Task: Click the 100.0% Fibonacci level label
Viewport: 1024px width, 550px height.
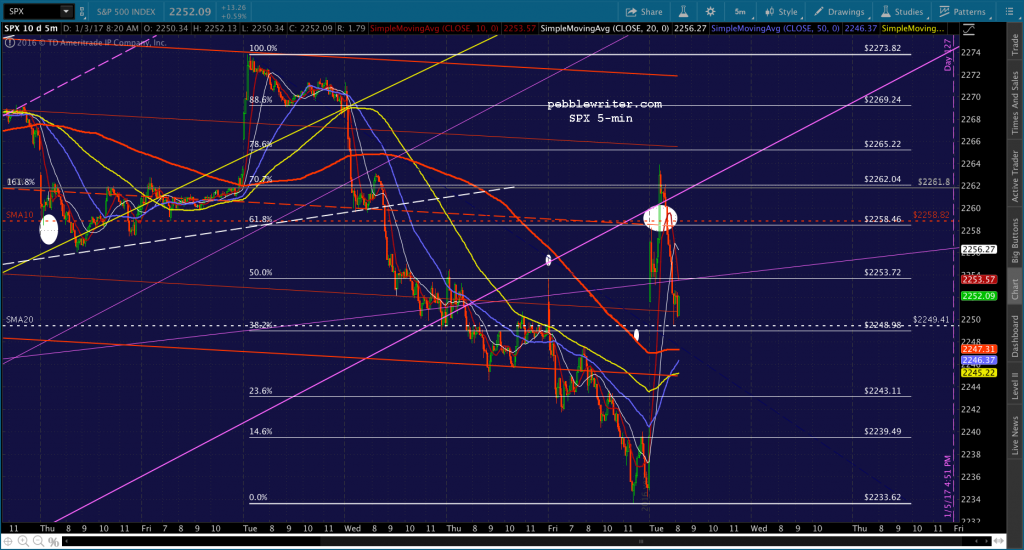Action: click(x=263, y=48)
